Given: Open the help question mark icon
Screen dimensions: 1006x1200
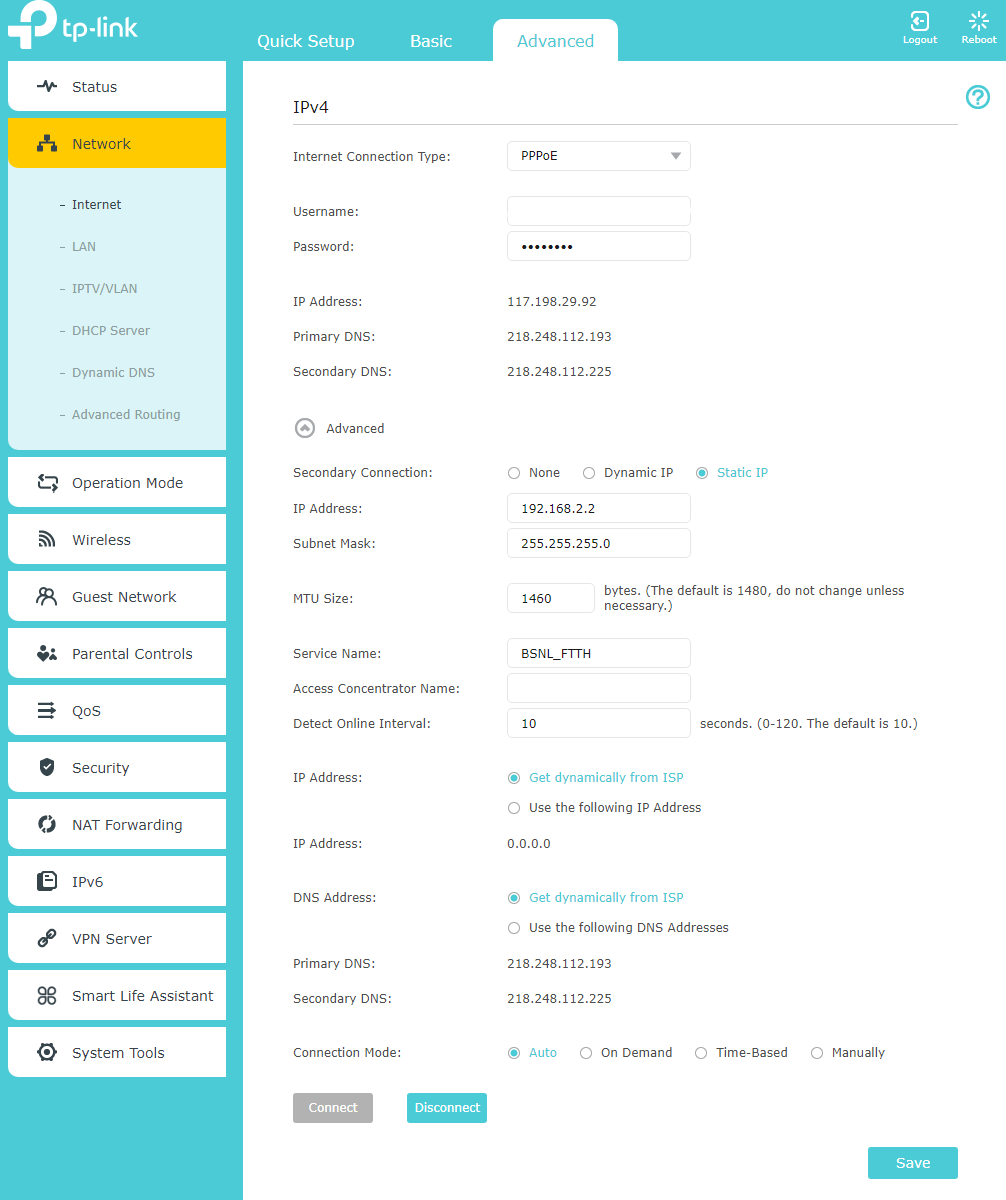Looking at the screenshot, I should click(x=977, y=97).
